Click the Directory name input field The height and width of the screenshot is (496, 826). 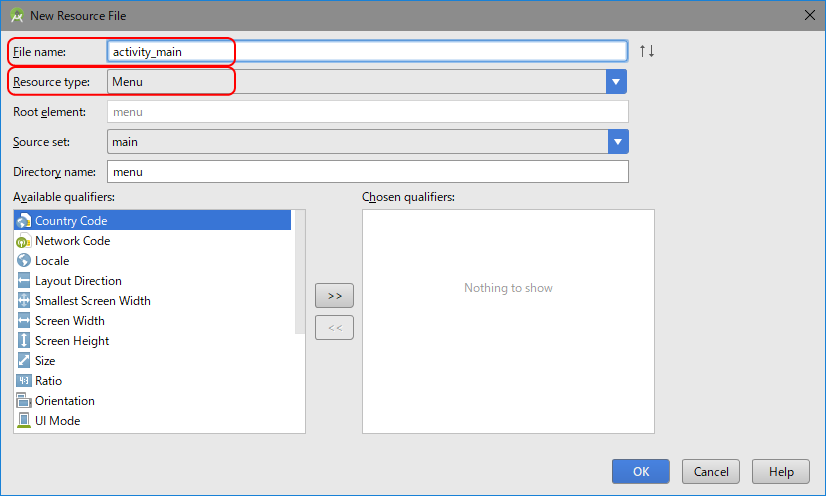[368, 172]
